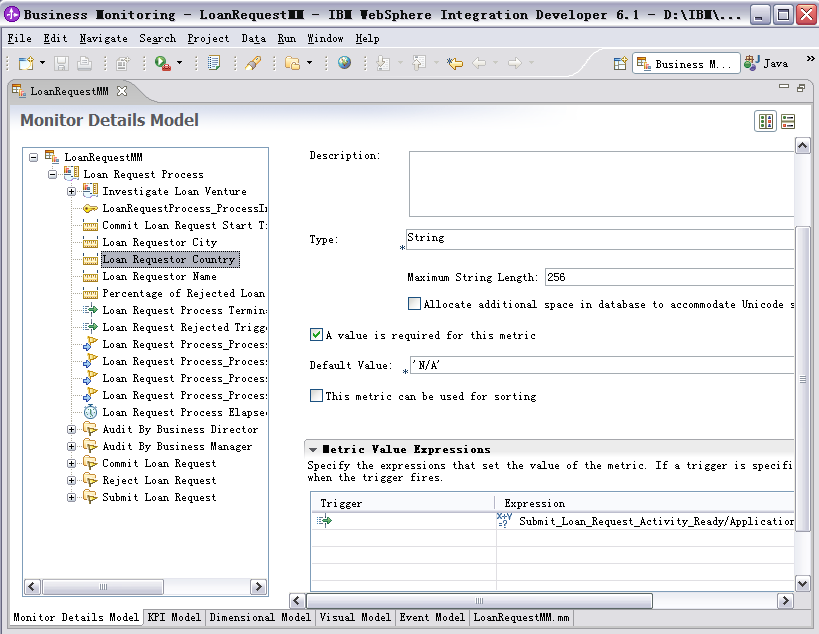Click the highlighter pen toolbar icon
819x634 pixels.
click(253, 63)
